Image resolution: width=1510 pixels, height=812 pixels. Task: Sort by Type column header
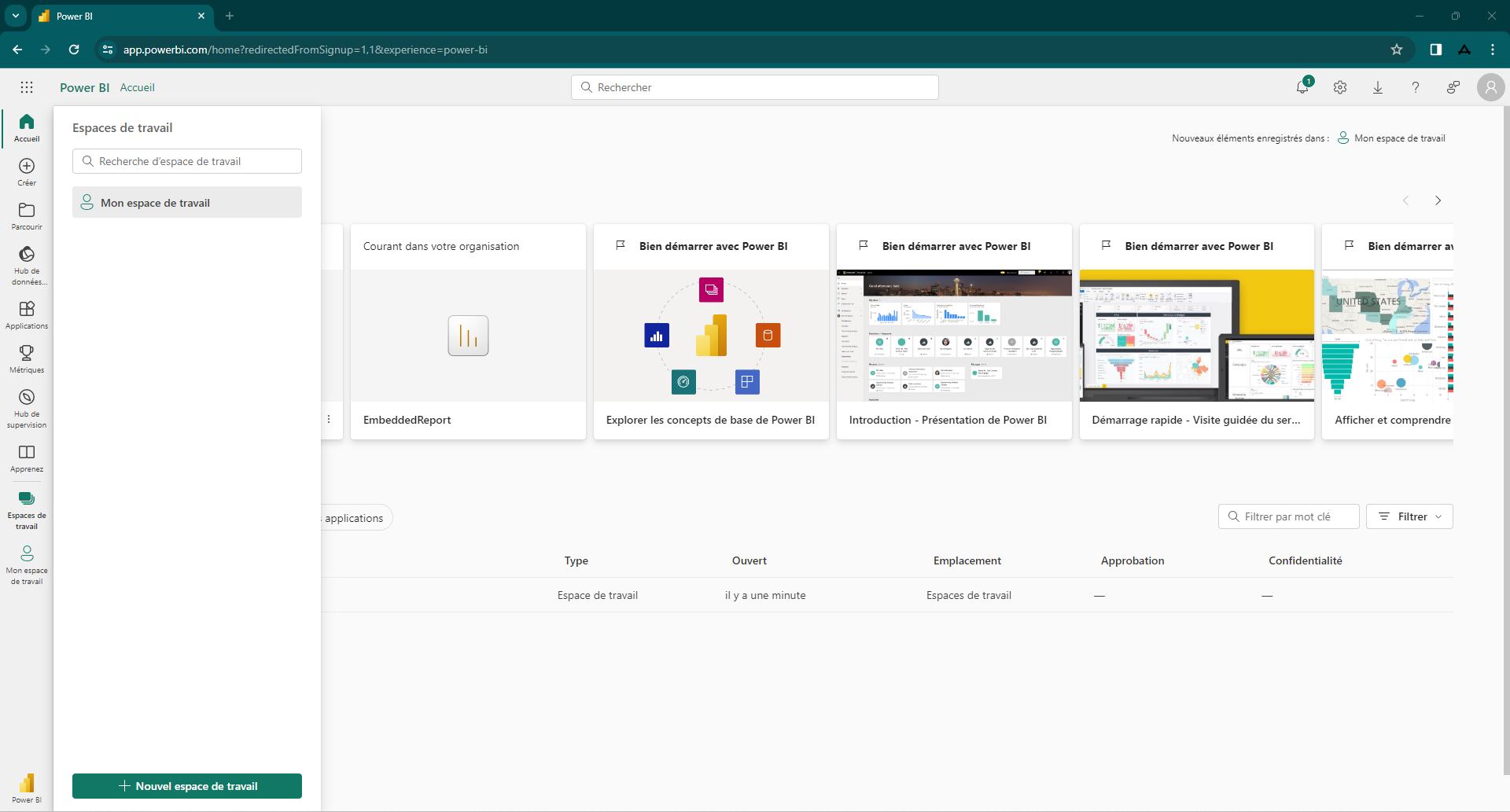click(576, 560)
